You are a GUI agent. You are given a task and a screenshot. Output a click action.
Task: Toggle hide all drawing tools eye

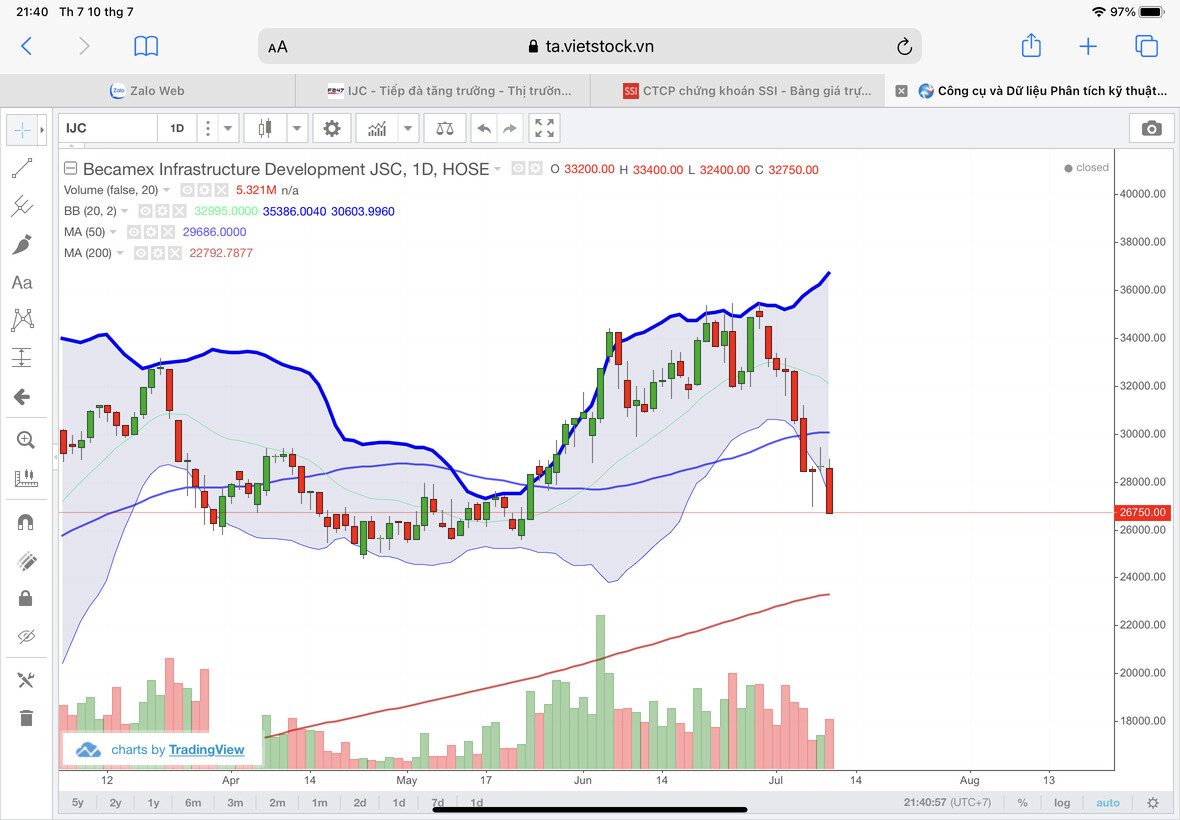pyautogui.click(x=26, y=636)
